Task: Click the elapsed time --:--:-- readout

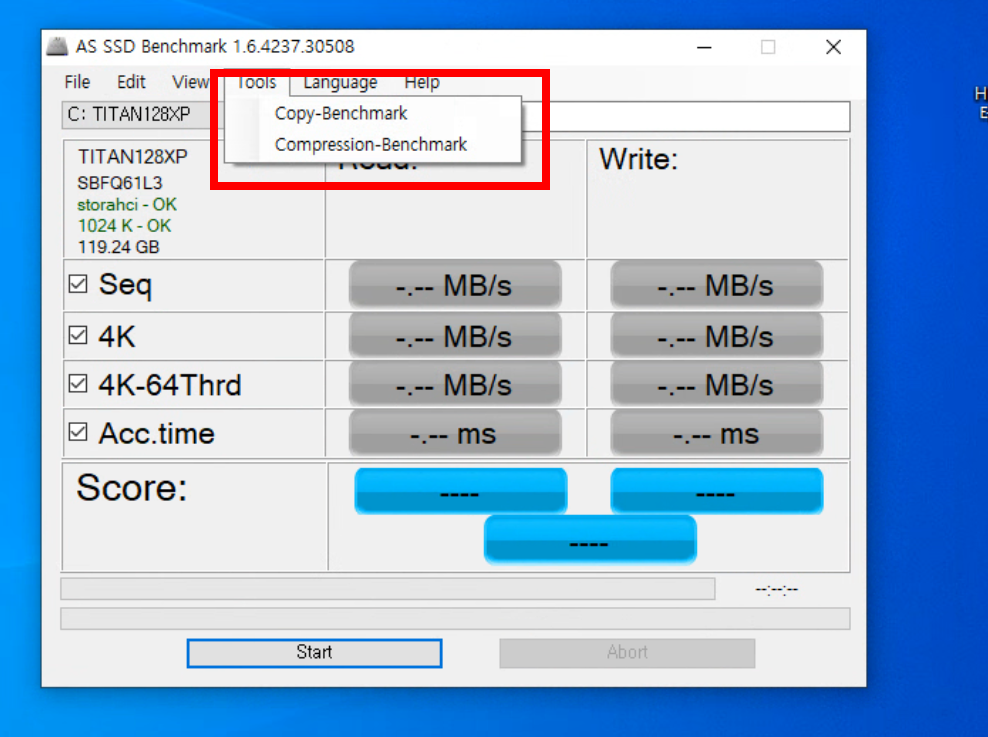Action: tap(776, 590)
